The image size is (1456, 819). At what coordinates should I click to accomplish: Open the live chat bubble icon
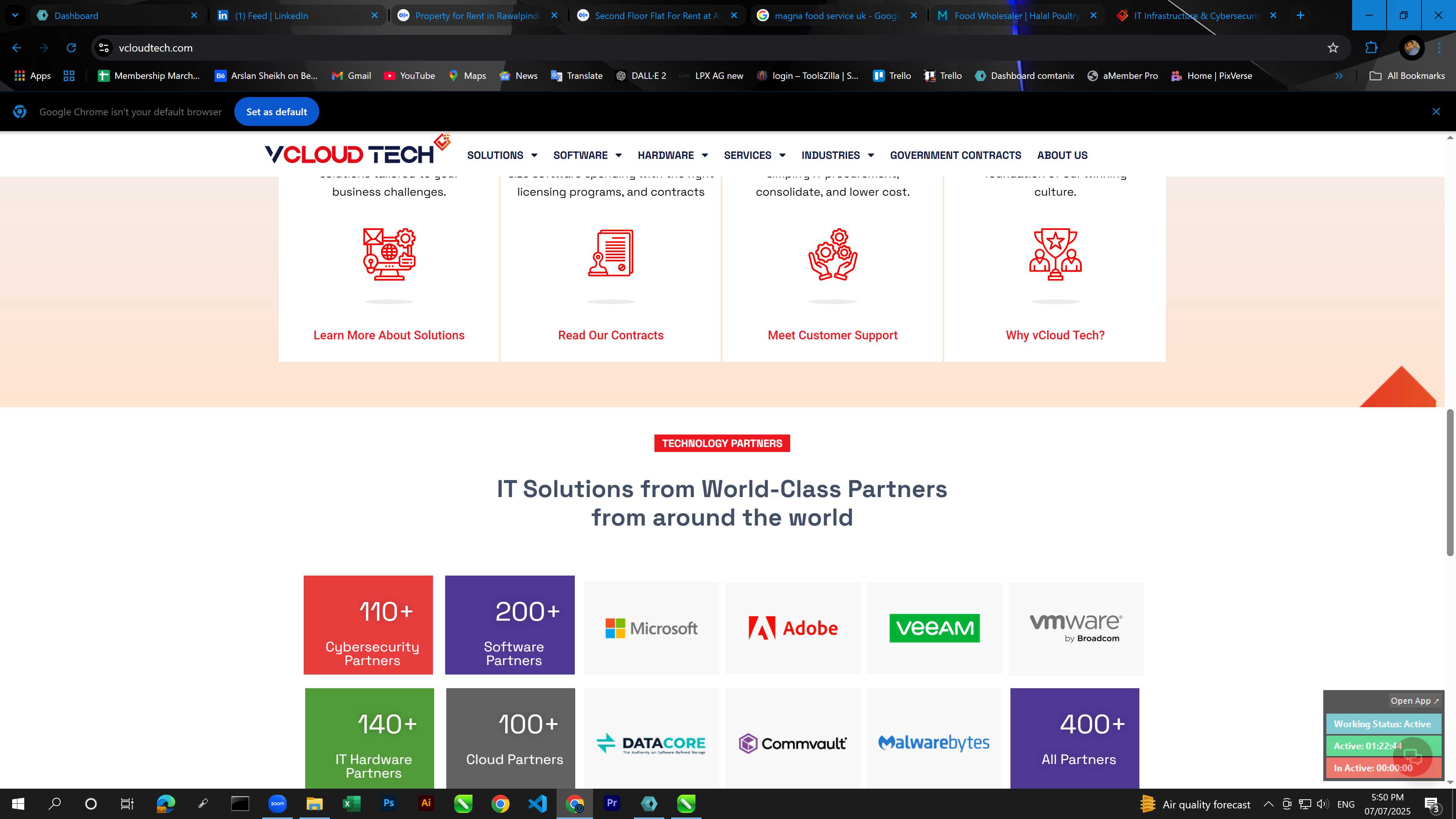(1412, 756)
